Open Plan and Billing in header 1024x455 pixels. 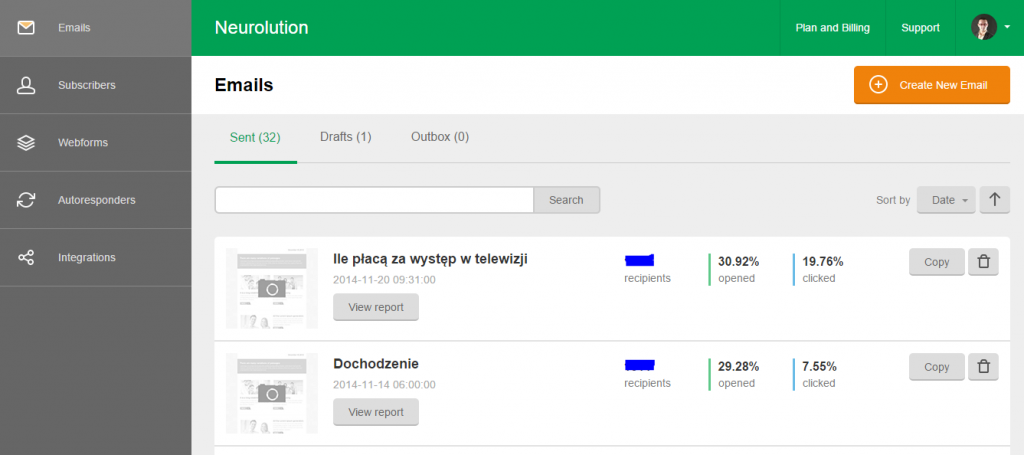coord(832,28)
